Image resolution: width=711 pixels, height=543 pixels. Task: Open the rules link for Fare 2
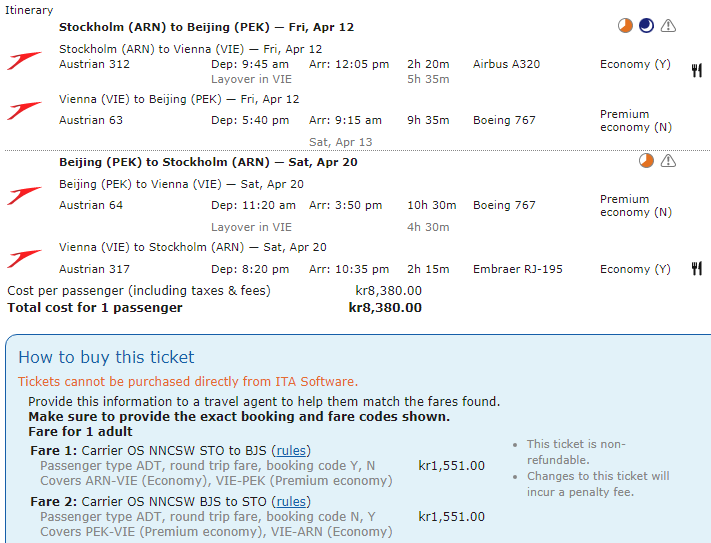[x=291, y=501]
